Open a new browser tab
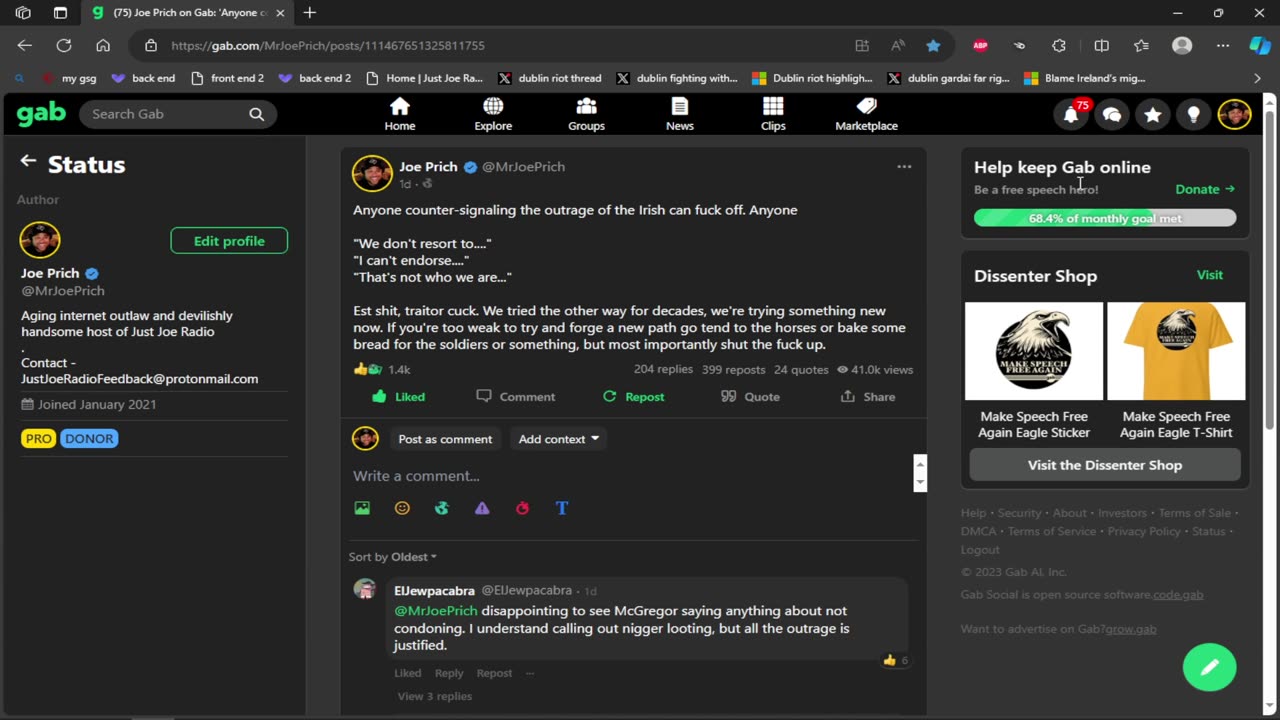This screenshot has height=720, width=1280. (x=310, y=13)
